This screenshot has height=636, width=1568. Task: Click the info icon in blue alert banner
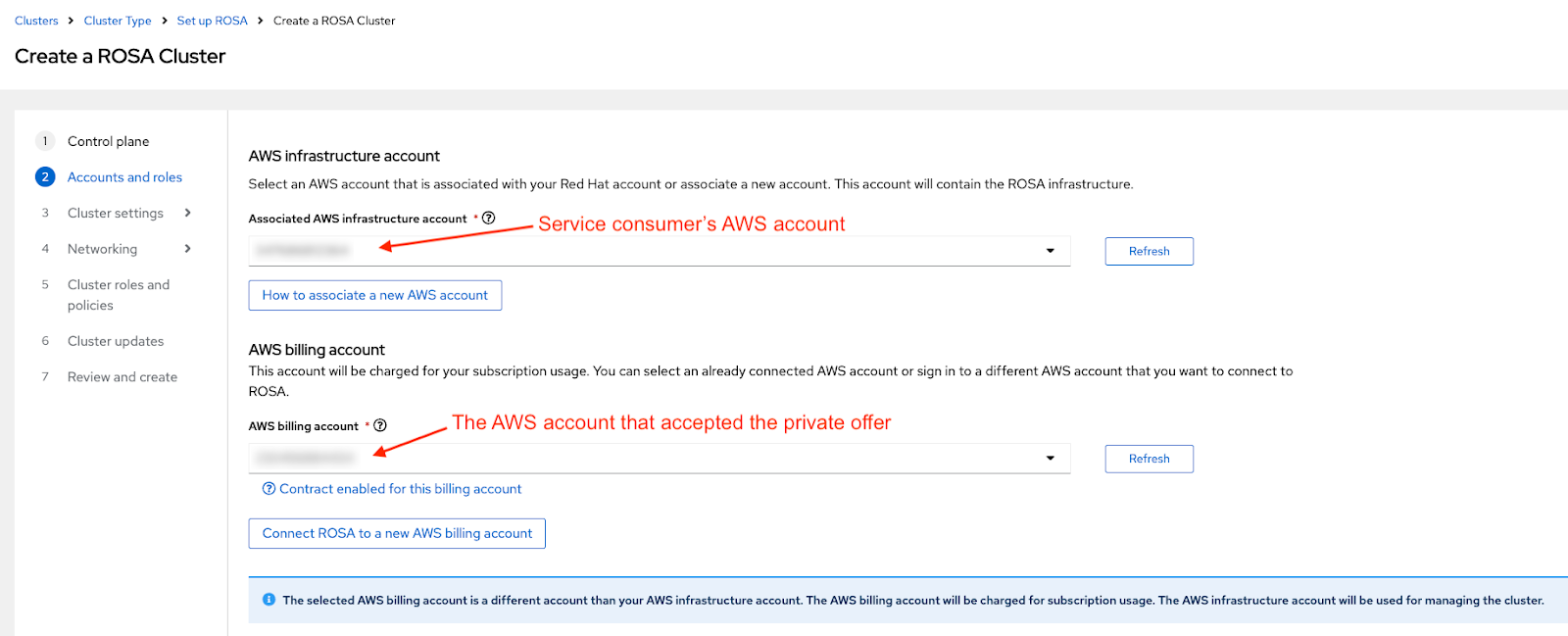coord(269,600)
